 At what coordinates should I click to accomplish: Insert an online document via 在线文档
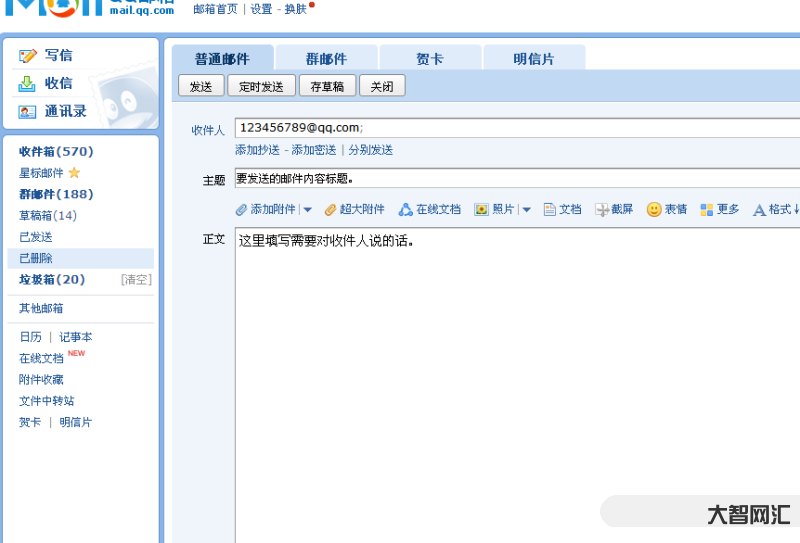tap(405, 210)
